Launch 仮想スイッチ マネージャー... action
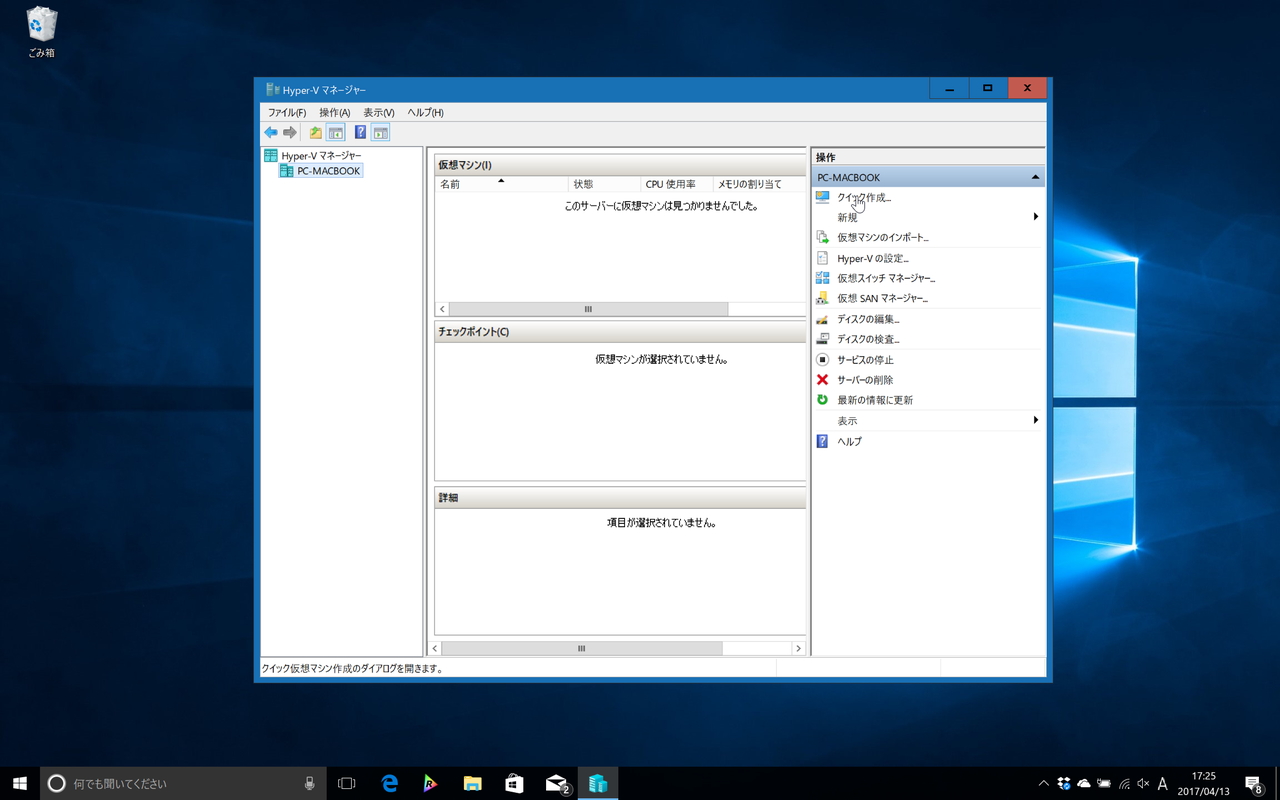Screen dimensions: 1280x800 [x=886, y=278]
